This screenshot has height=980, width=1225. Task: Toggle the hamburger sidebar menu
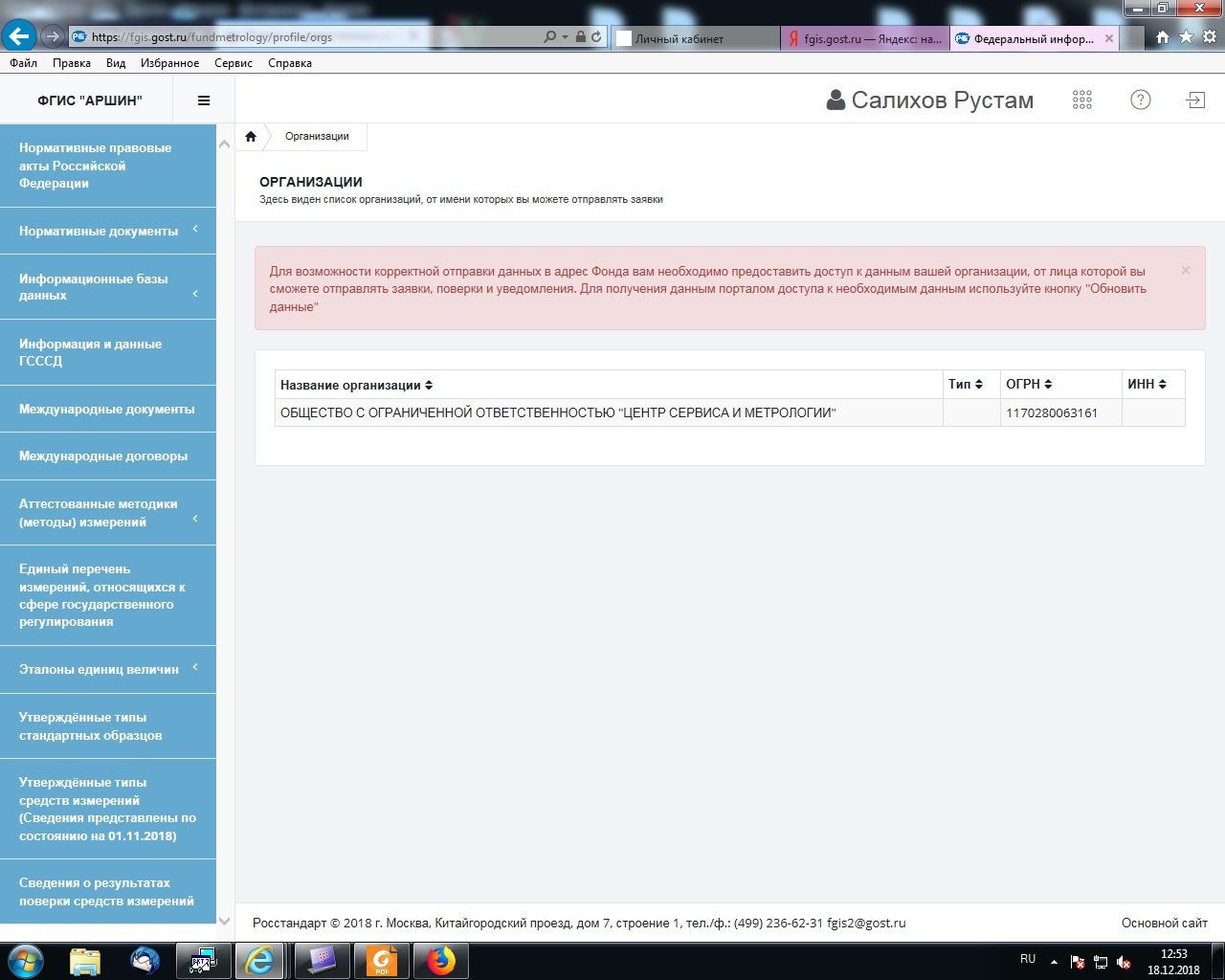(203, 100)
